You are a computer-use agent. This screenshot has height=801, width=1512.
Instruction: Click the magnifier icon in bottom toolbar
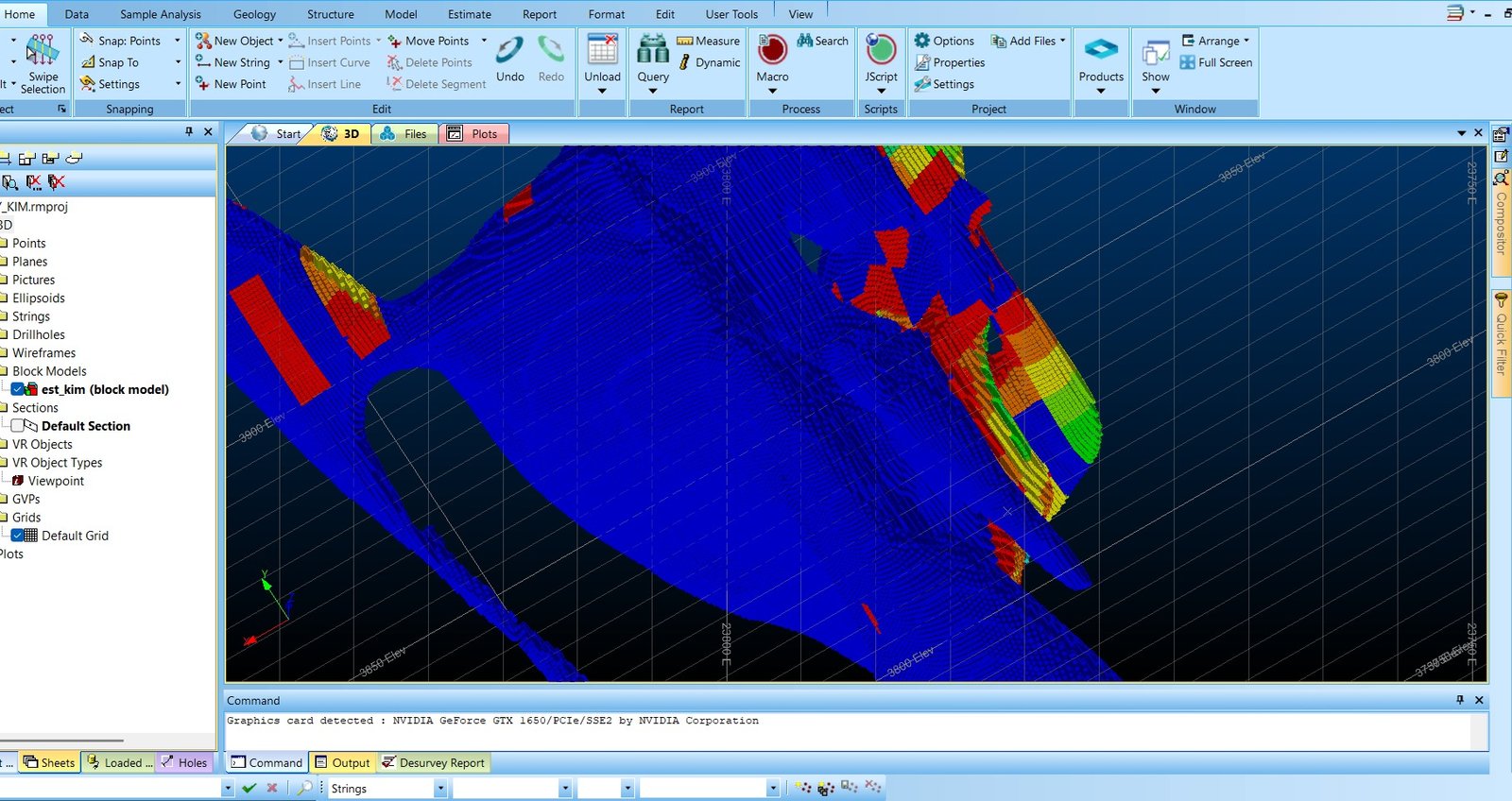point(304,788)
